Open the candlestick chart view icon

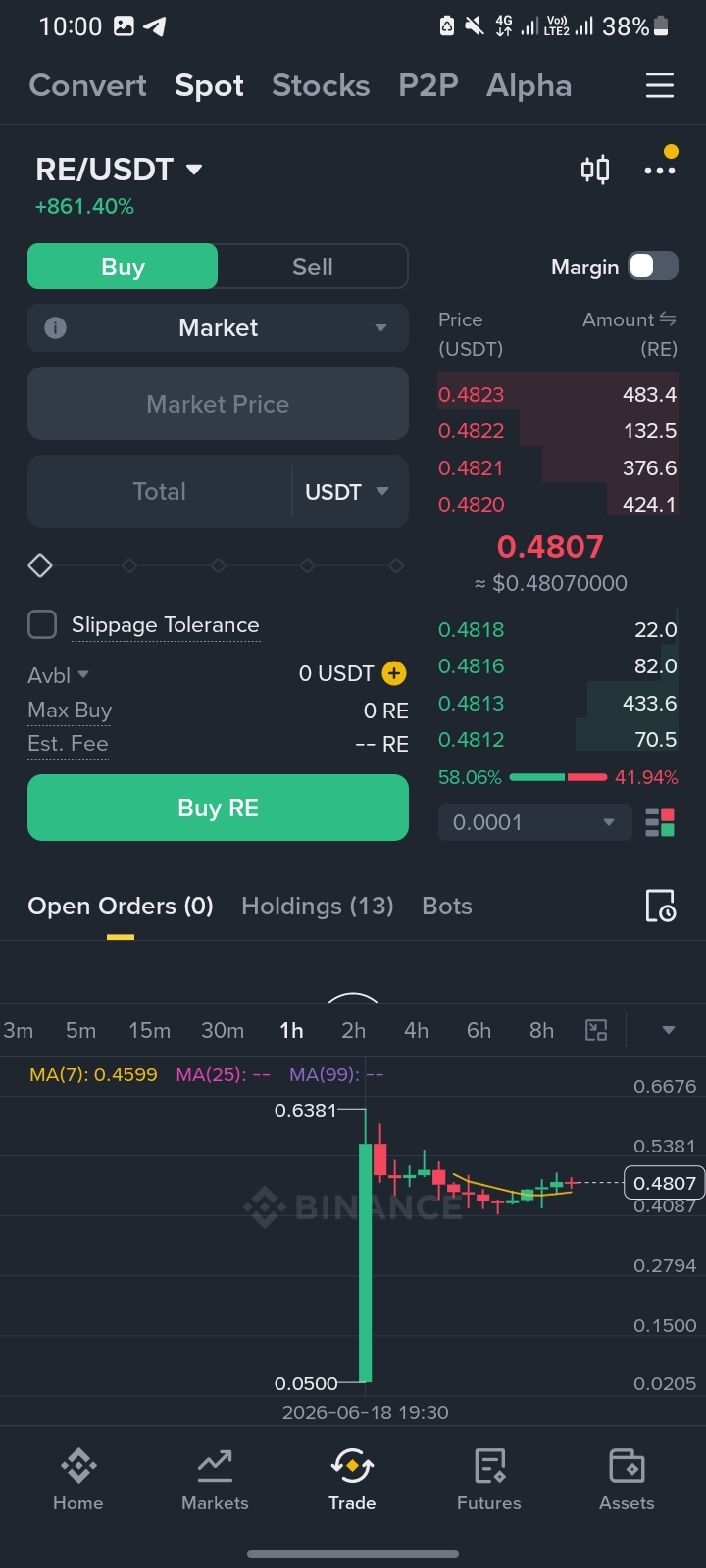click(595, 170)
